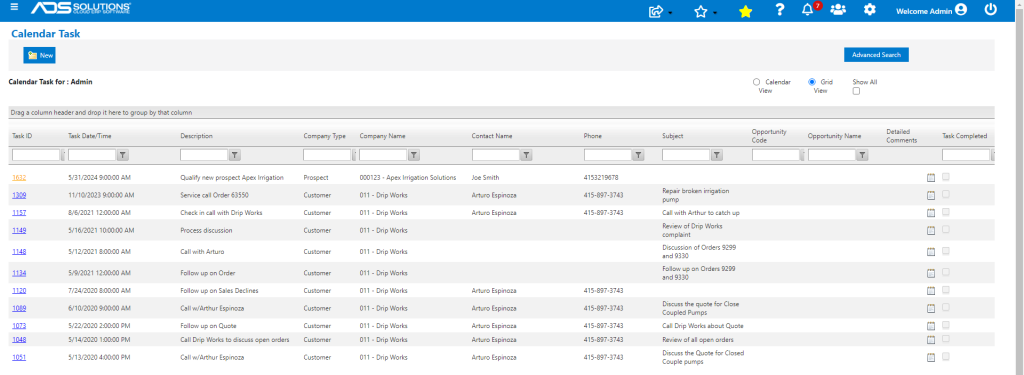Click the Company Type filter input
The height and width of the screenshot is (375, 1024).
tap(327, 155)
